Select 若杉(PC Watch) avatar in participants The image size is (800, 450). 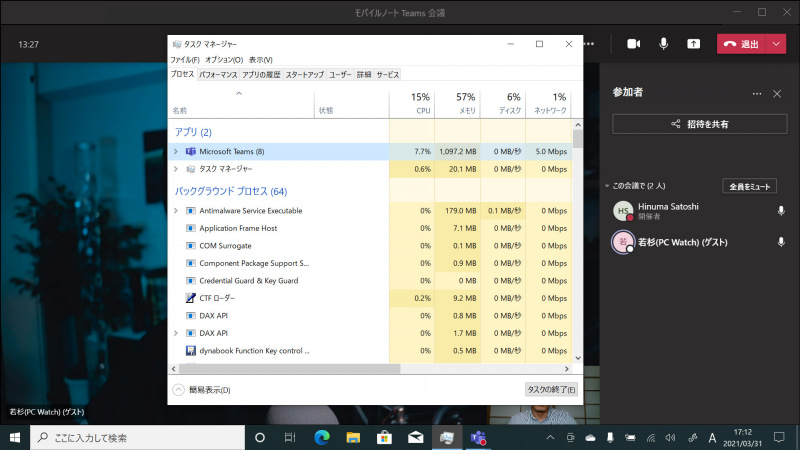623,242
